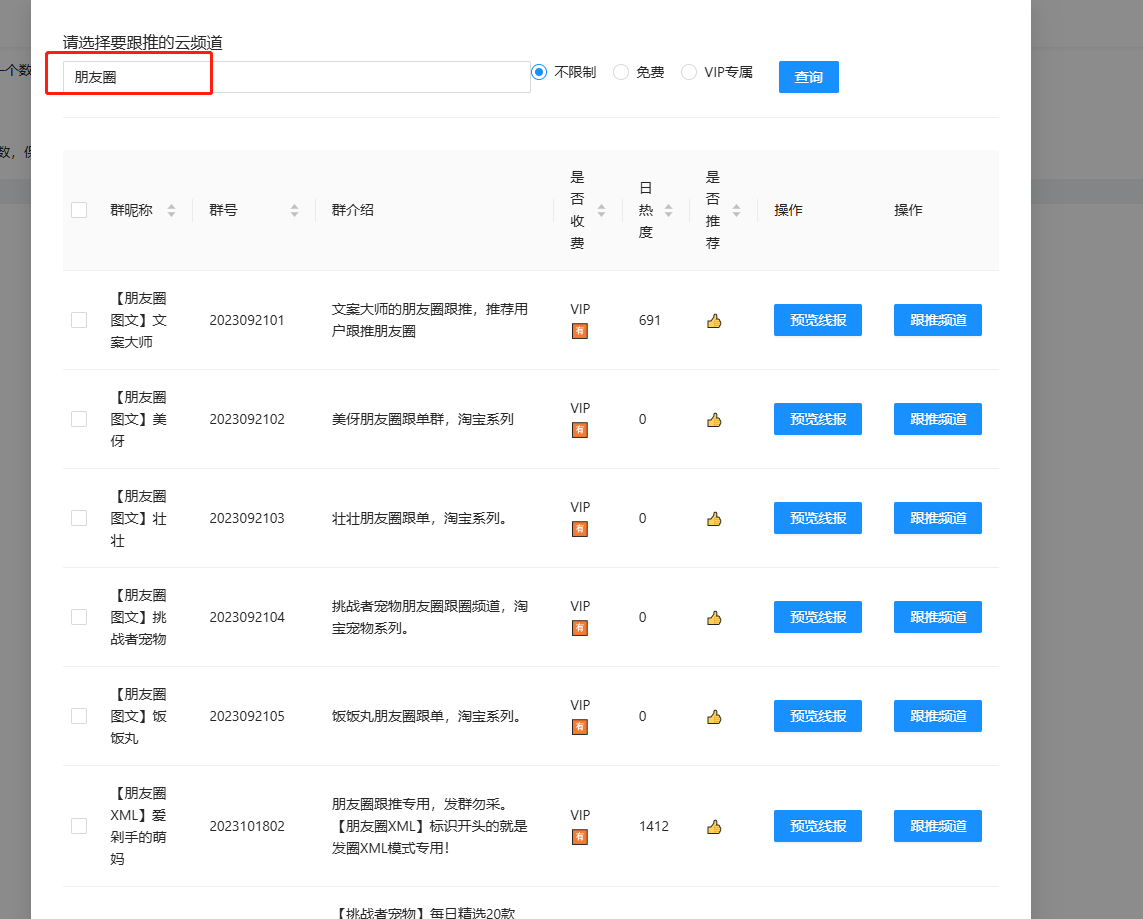Click 预览线报 for 美伢 channel
Viewport: 1143px width, 919px height.
pos(817,419)
